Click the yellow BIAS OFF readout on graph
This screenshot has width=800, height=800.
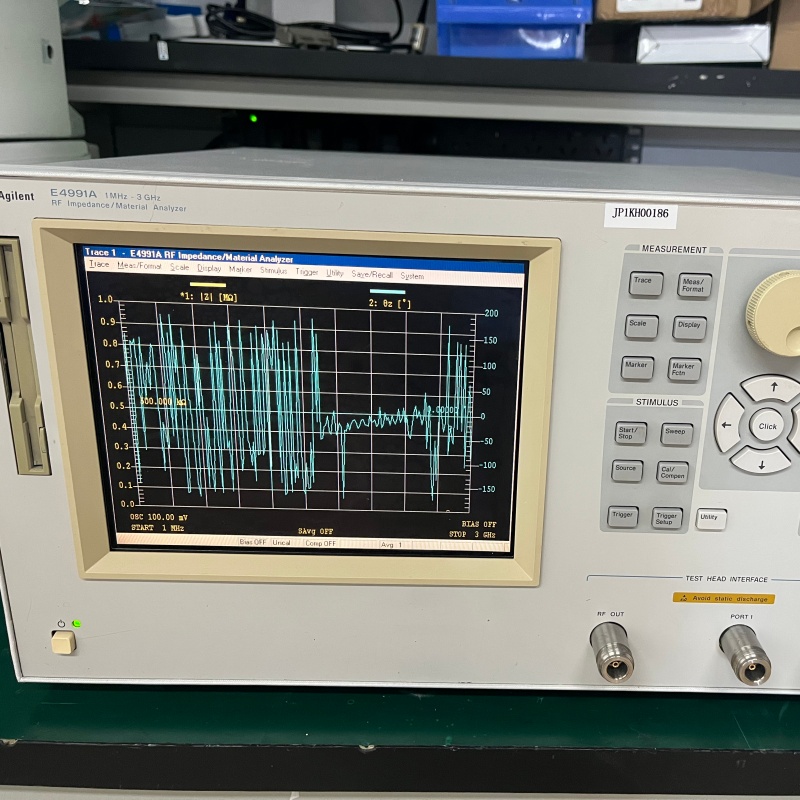(x=479, y=524)
